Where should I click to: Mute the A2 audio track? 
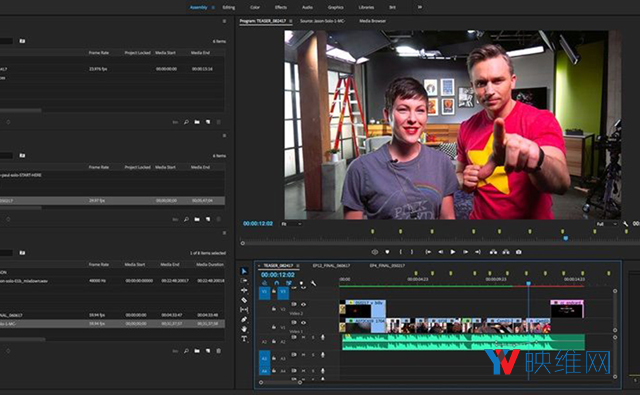tap(303, 337)
